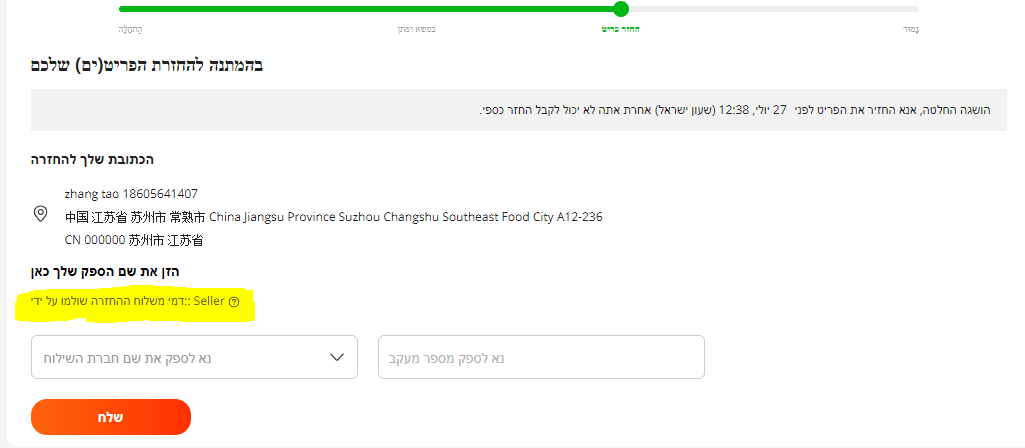Click the green progress dot marker
Image resolution: width=1025 pixels, height=448 pixels.
[621, 9]
